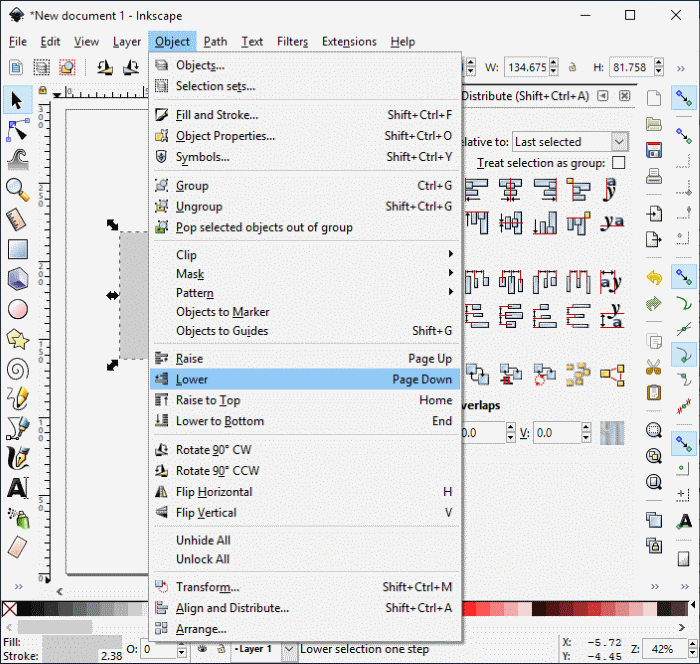700x664 pixels.
Task: Select the Measure ruler tool
Action: [17, 220]
